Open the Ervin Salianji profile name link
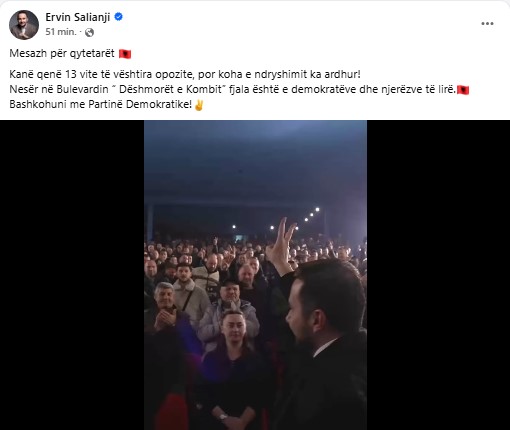This screenshot has height=430, width=510. point(78,17)
